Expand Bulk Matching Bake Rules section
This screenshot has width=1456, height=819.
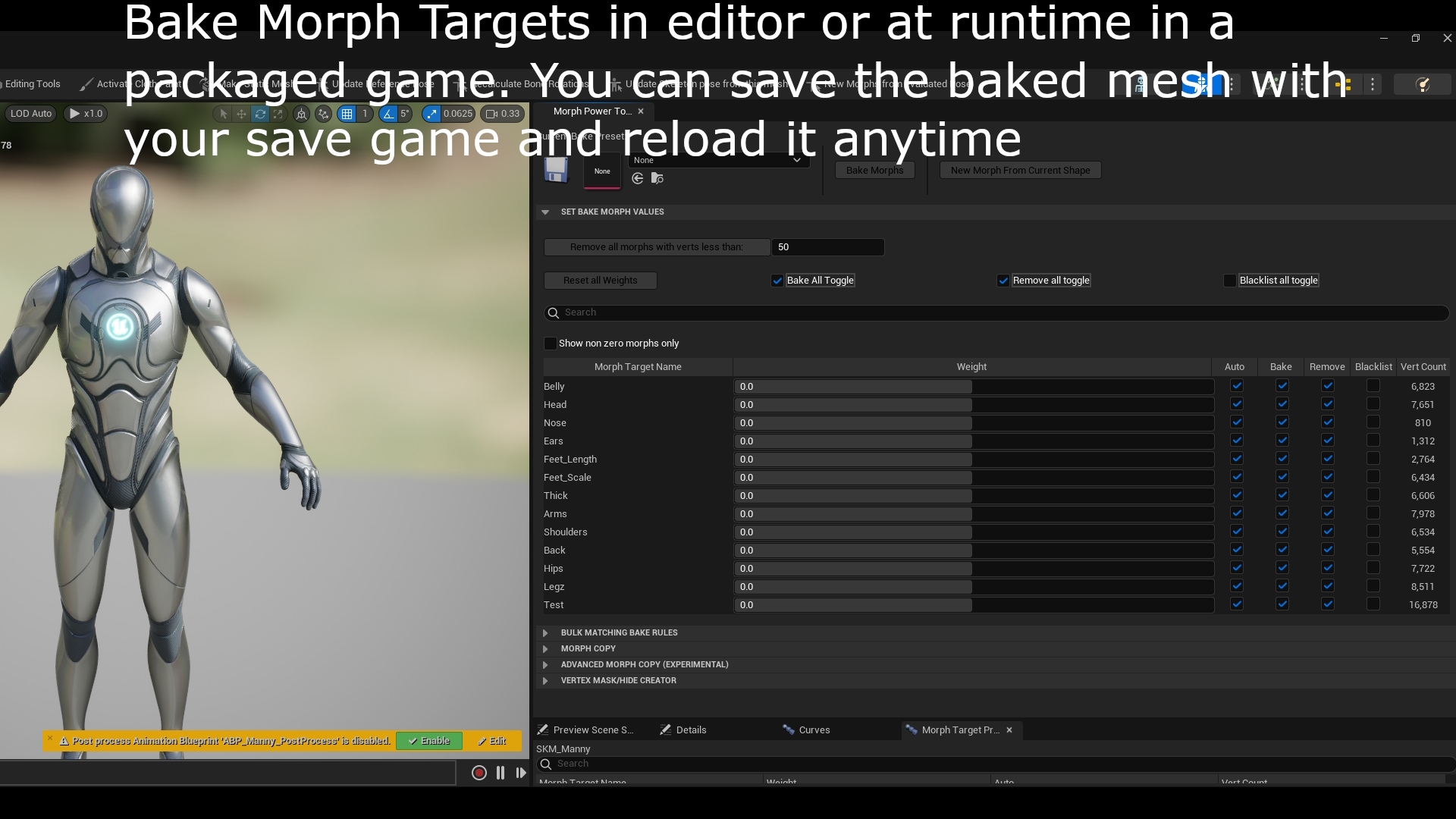point(545,633)
